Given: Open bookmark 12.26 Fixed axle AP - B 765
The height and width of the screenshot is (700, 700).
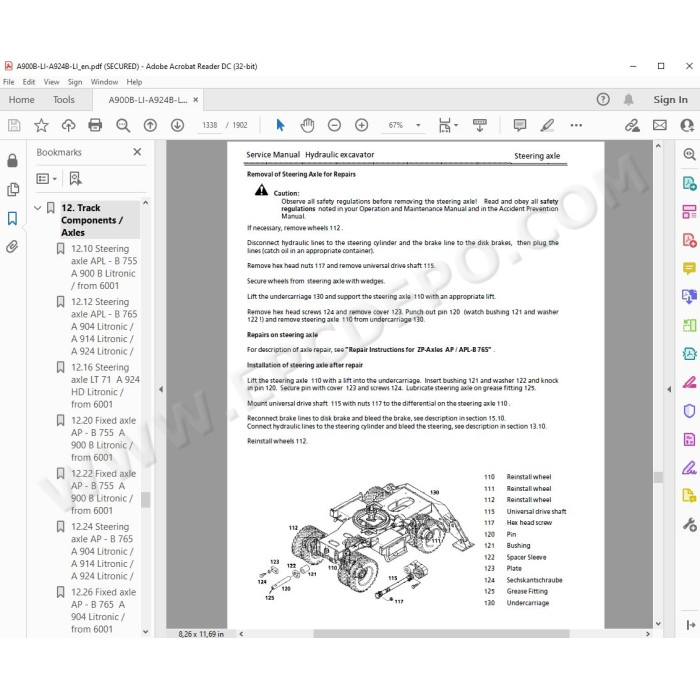Looking at the screenshot, I should 103,610.
